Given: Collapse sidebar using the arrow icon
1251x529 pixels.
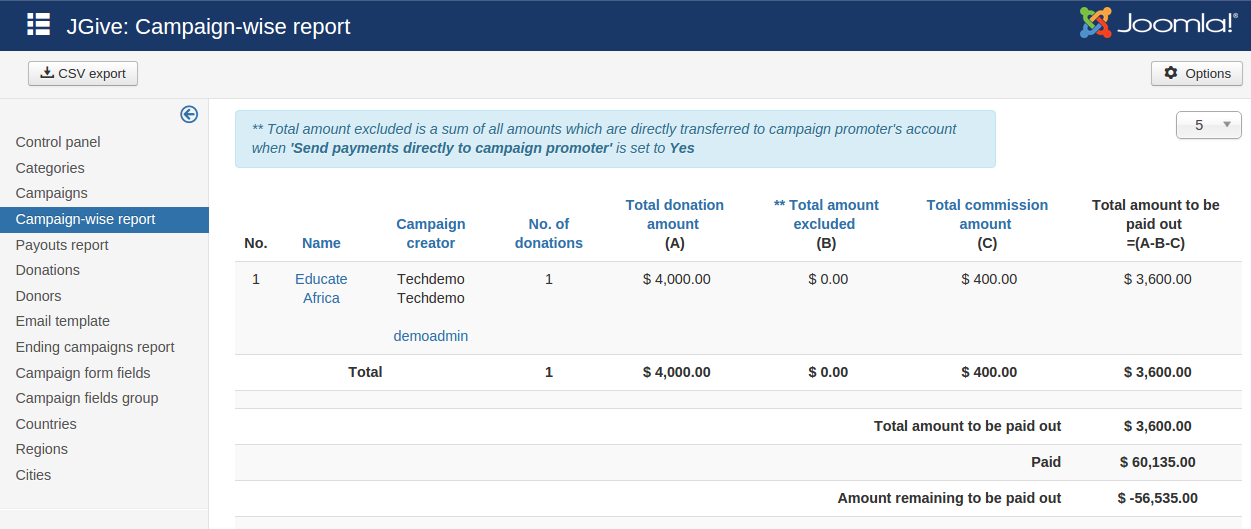Looking at the screenshot, I should click(189, 115).
